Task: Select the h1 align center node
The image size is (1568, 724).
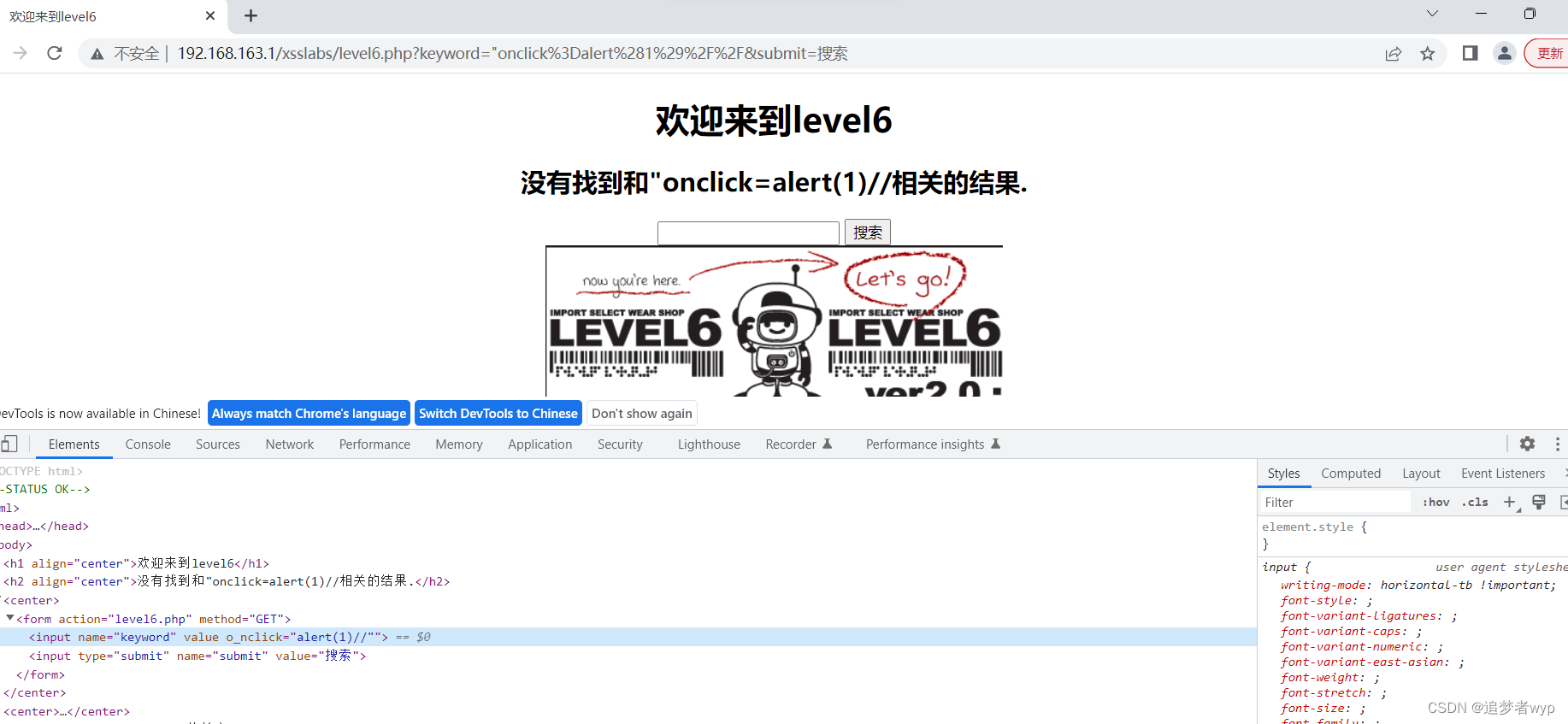Action: [x=137, y=563]
